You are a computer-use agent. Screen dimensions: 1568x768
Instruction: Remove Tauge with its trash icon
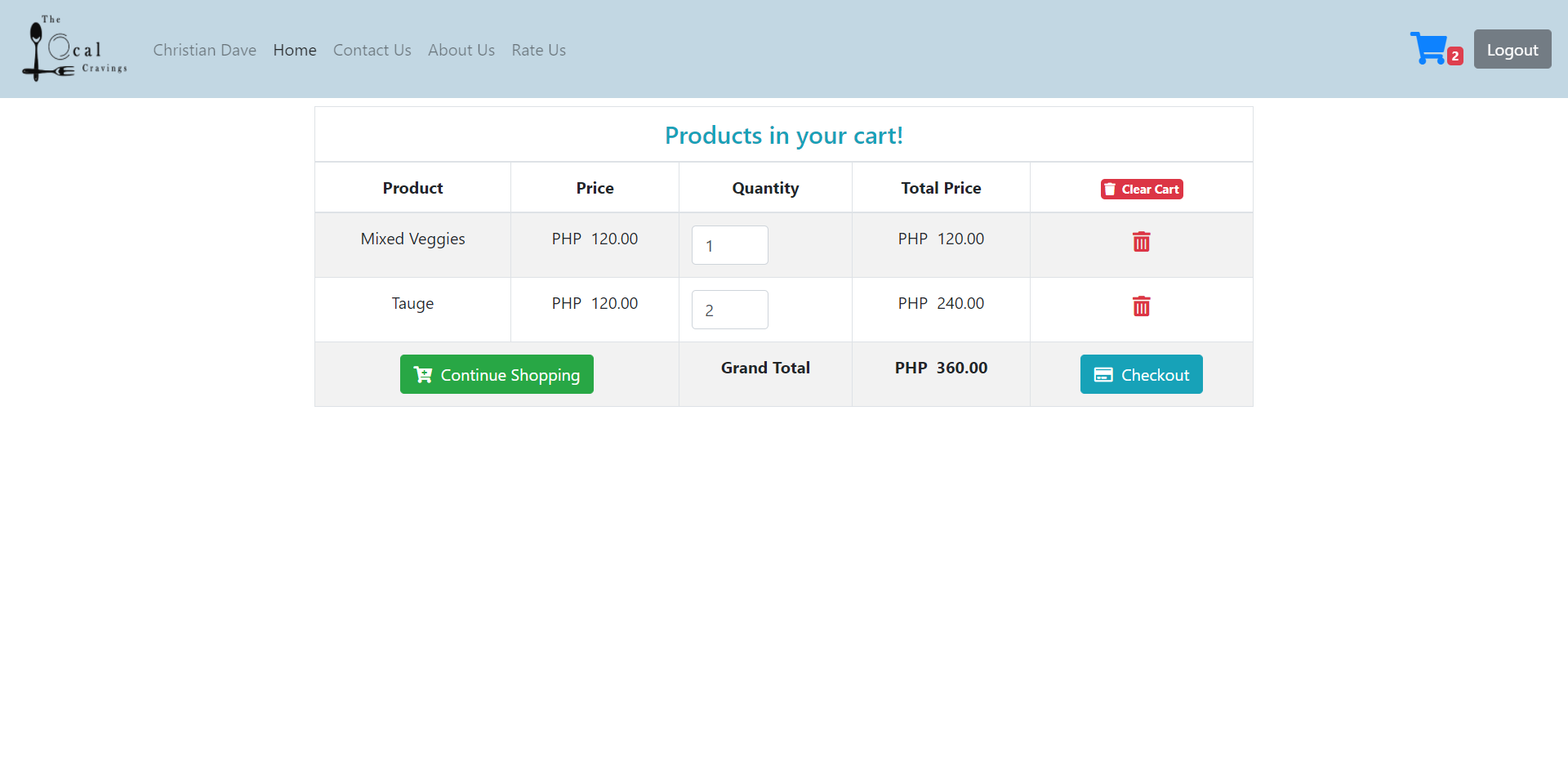pyautogui.click(x=1141, y=306)
